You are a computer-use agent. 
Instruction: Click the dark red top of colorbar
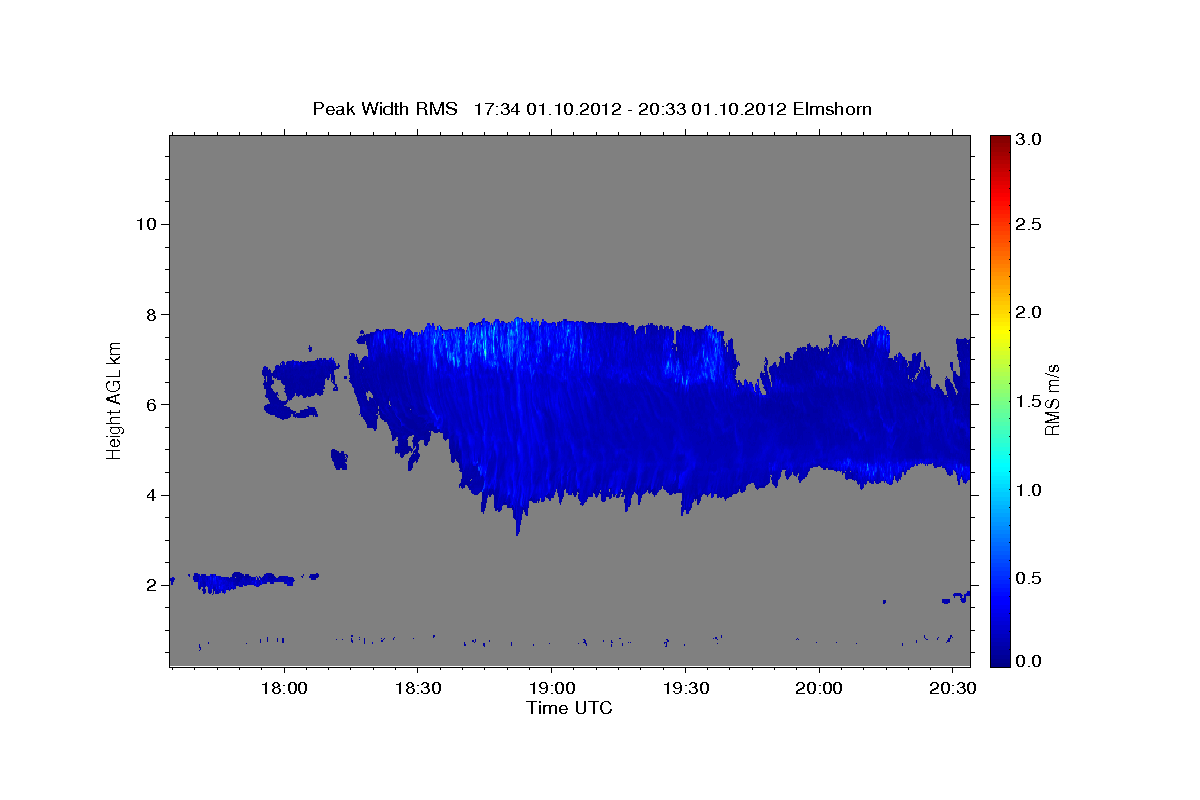coord(1000,142)
